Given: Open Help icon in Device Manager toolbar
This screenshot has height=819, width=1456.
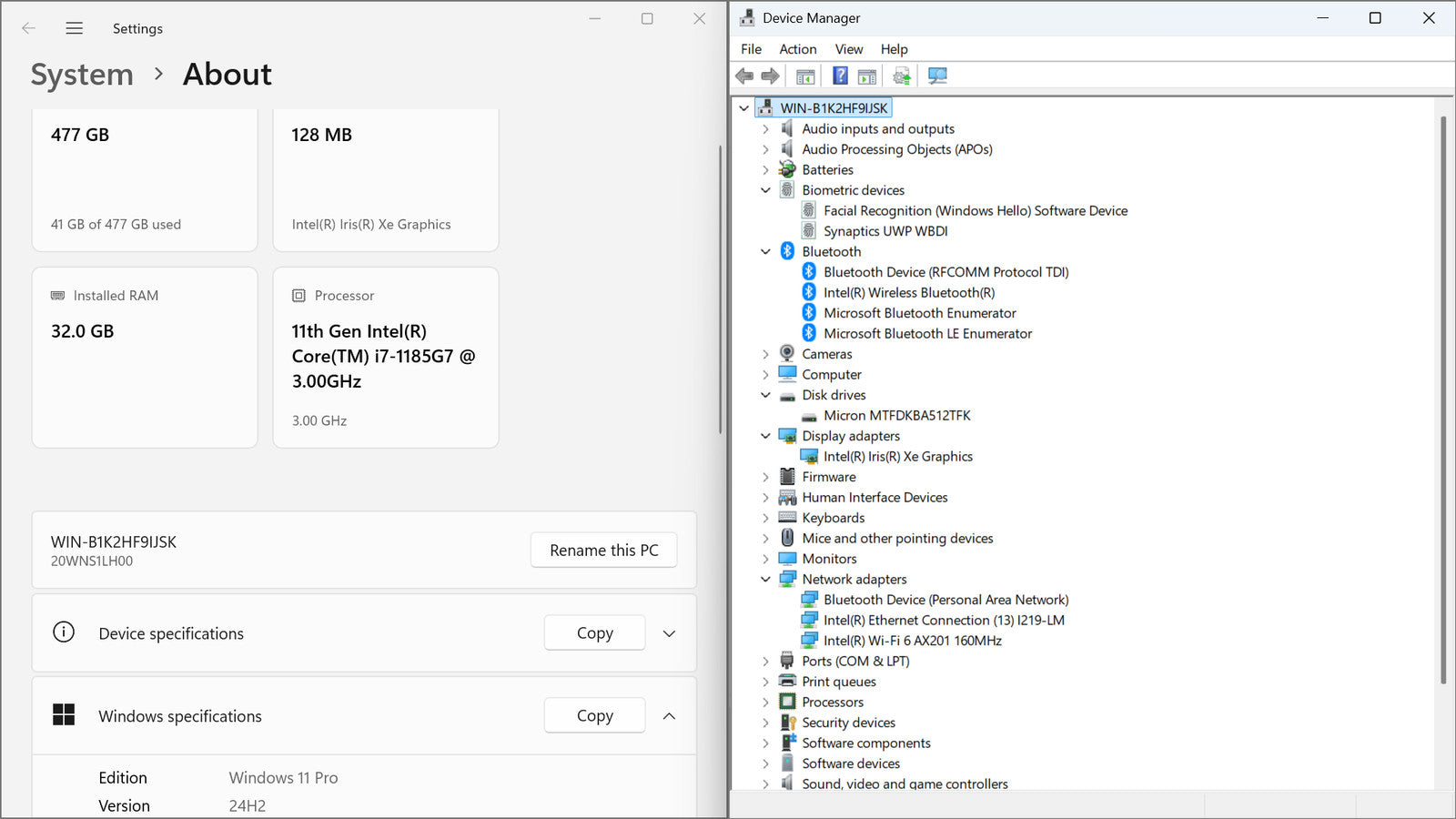Looking at the screenshot, I should tap(840, 76).
